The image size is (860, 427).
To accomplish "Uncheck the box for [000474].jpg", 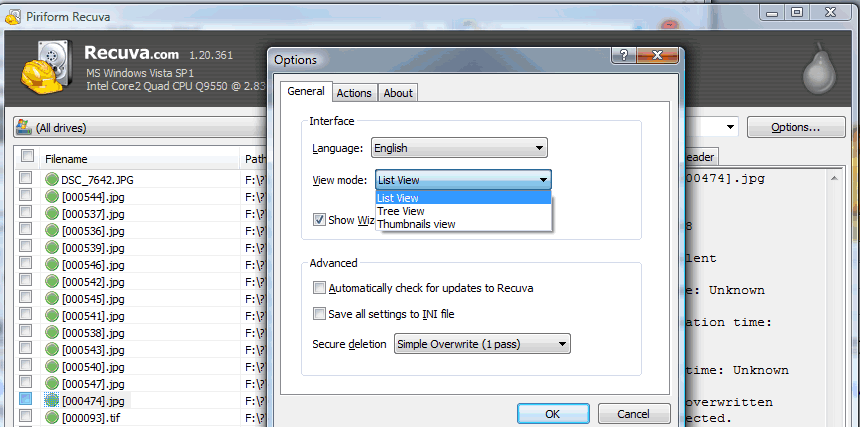I will point(26,399).
